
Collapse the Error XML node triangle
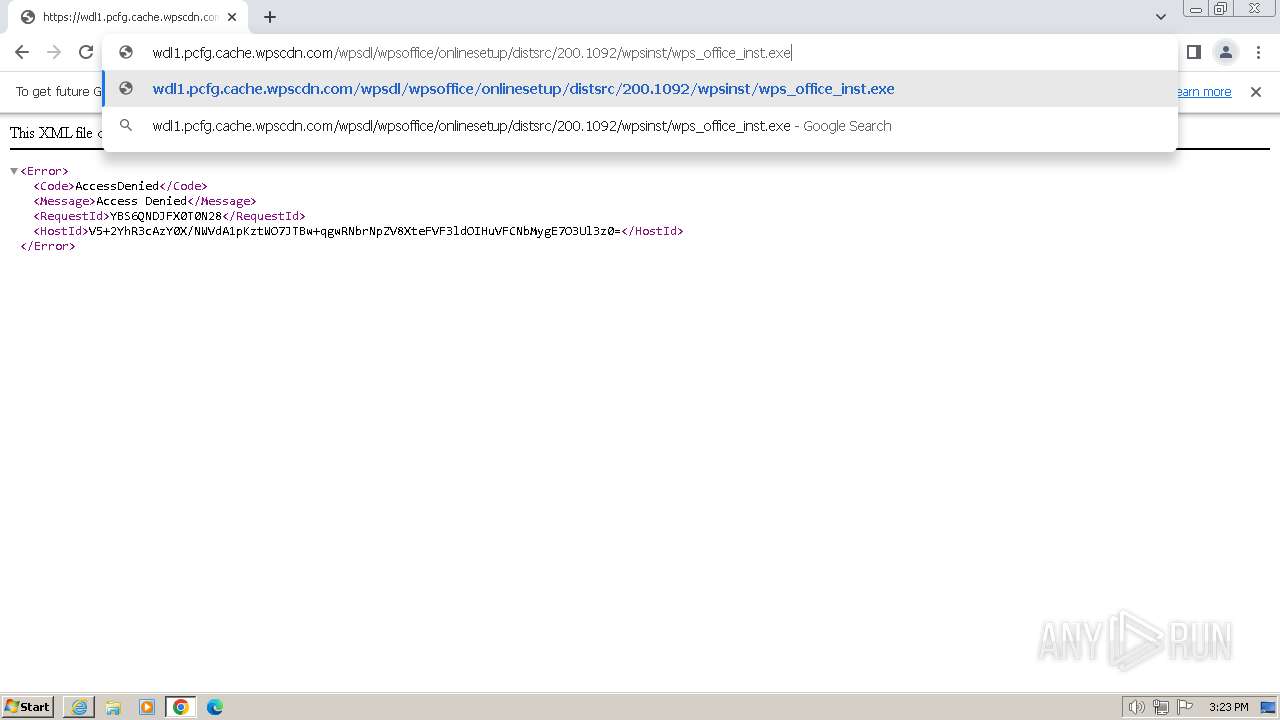point(14,171)
